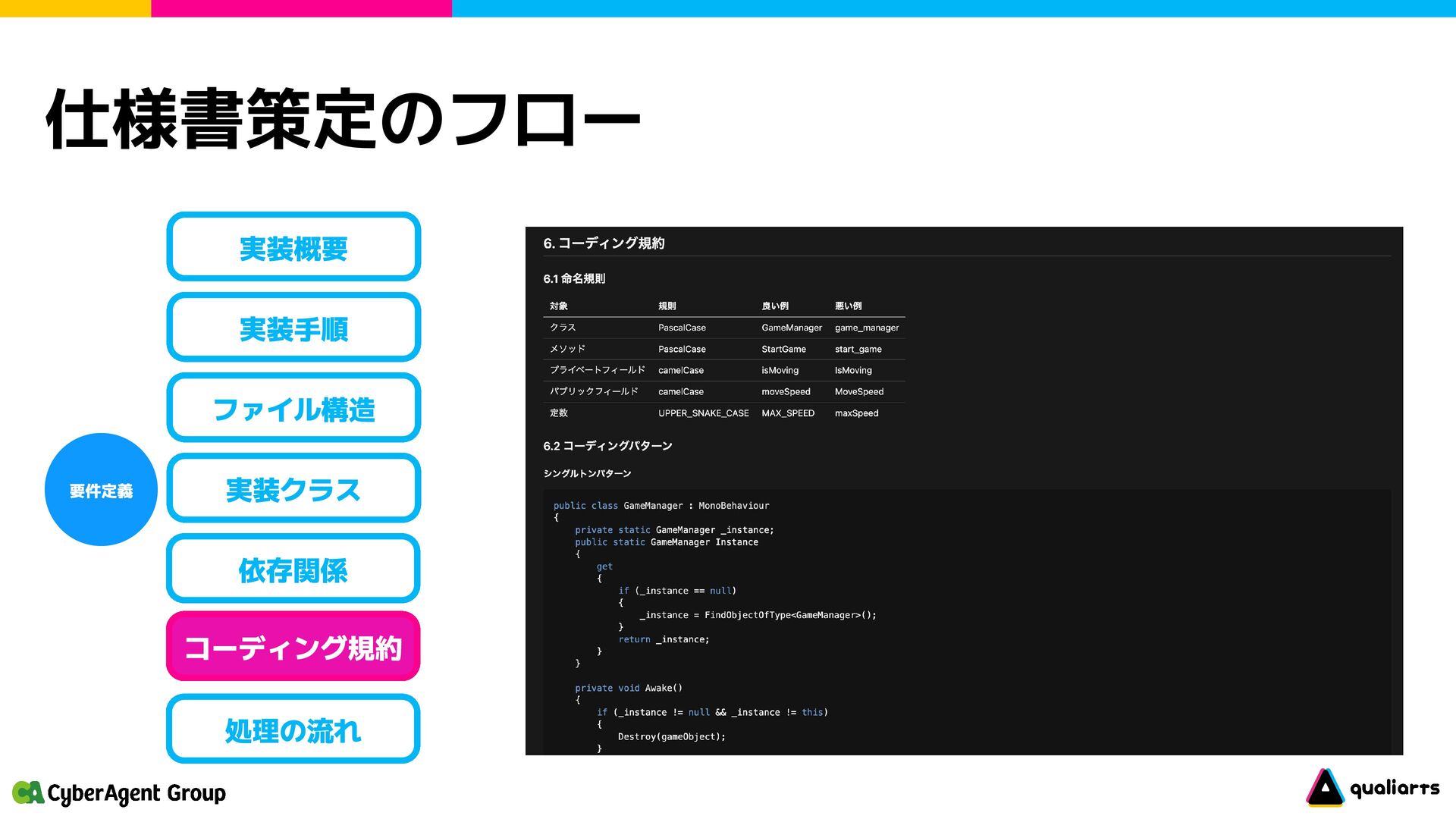
Task: Select the 実装手順 box
Action: click(293, 328)
